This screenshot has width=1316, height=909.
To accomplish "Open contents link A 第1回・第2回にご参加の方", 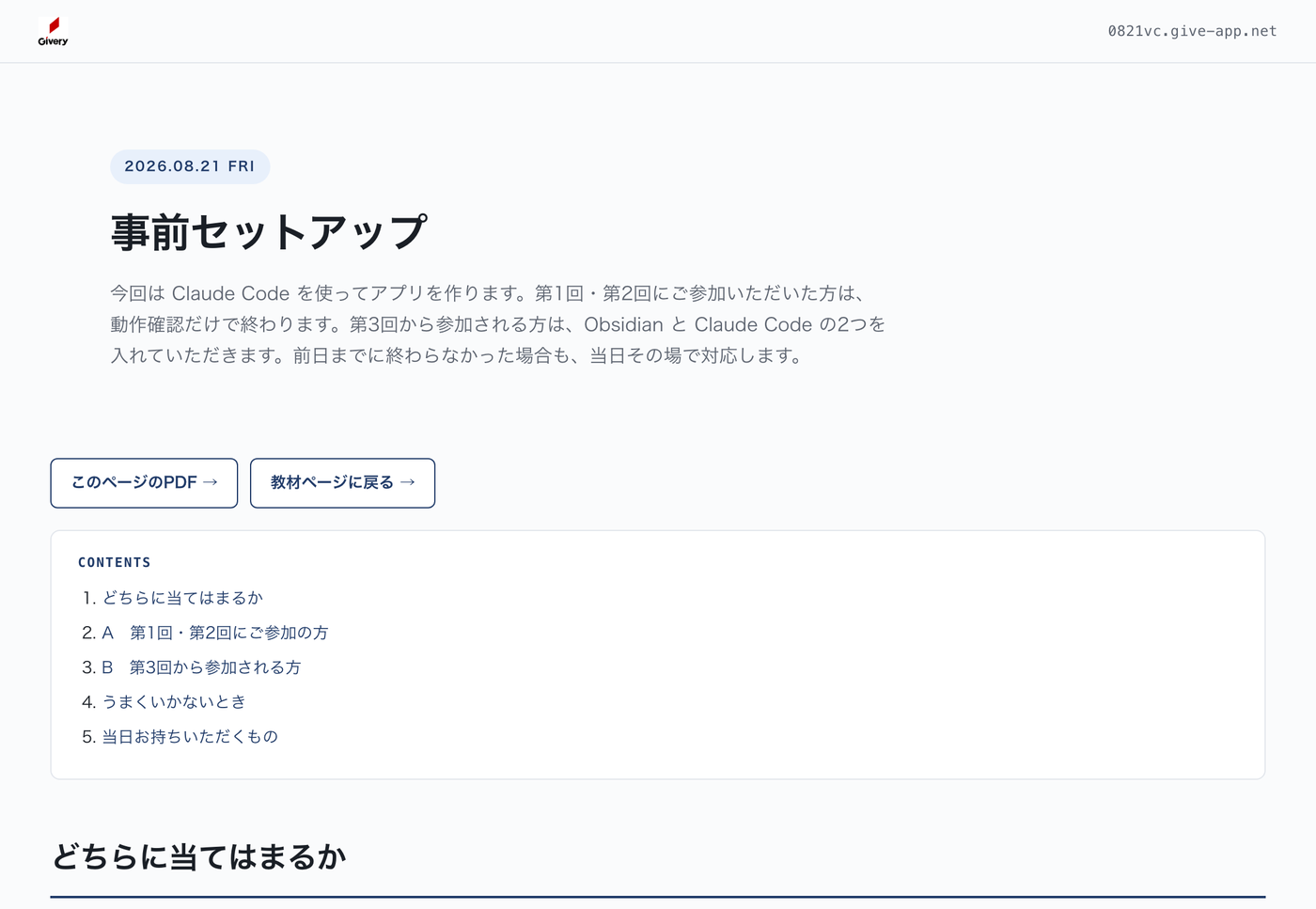I will tap(215, 633).
